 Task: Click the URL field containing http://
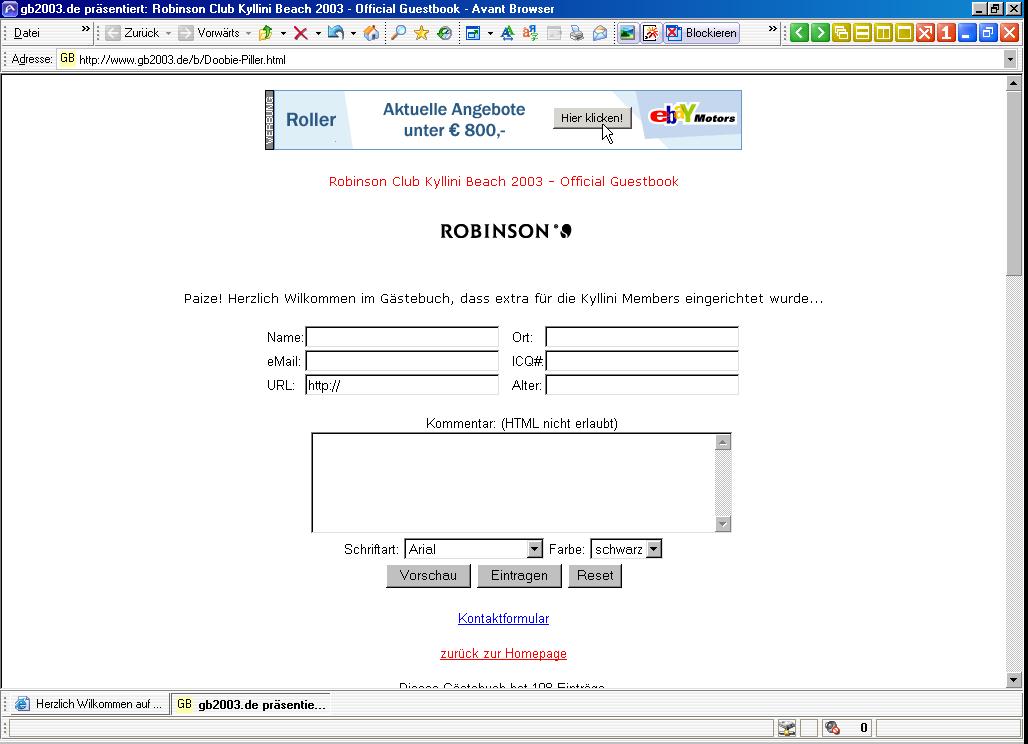point(402,385)
